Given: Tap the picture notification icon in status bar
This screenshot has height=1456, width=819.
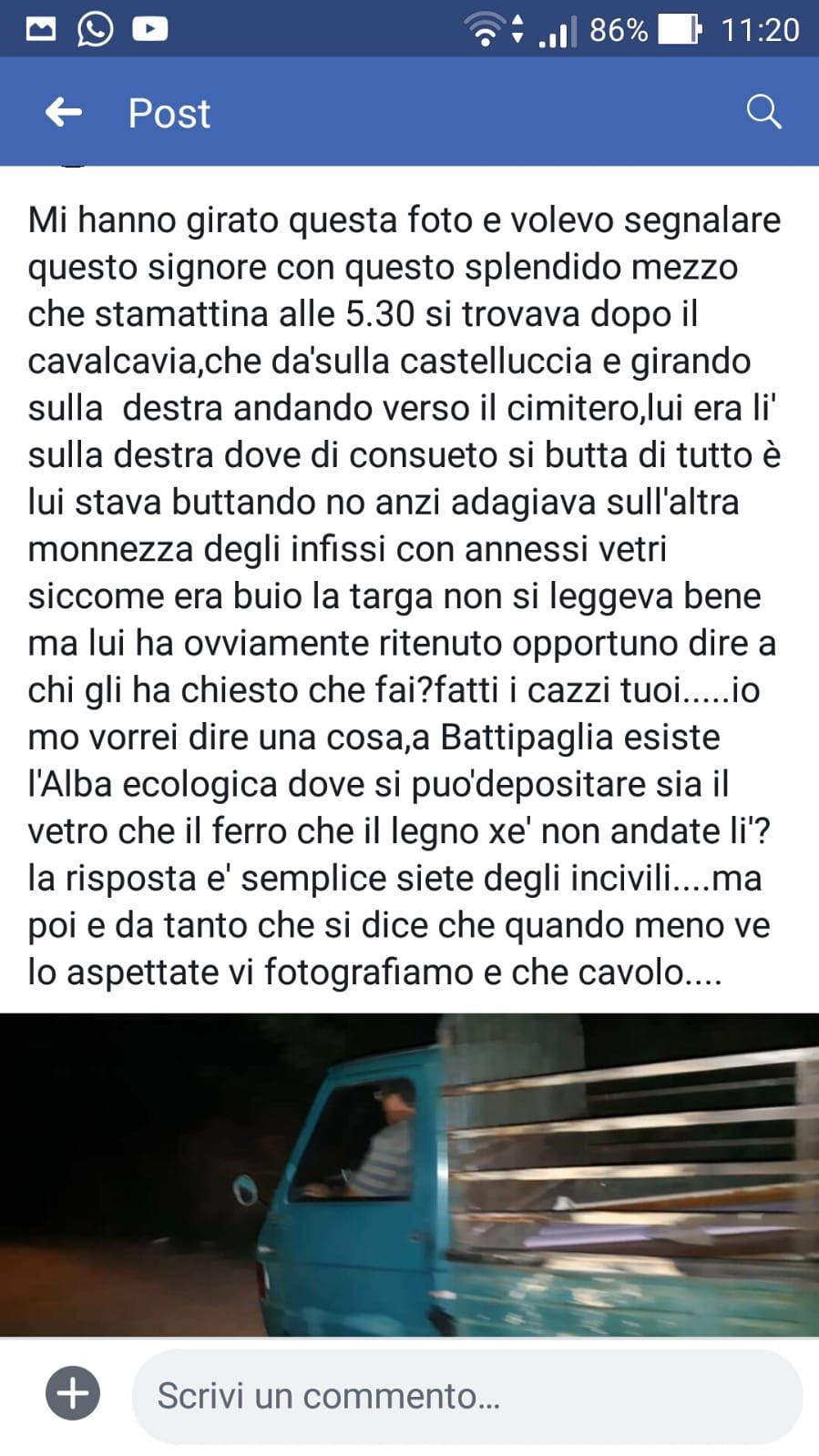Looking at the screenshot, I should point(40,30).
